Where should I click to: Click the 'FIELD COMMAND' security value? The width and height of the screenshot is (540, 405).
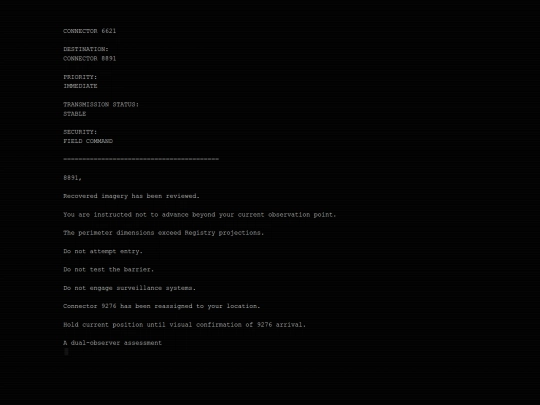88,141
